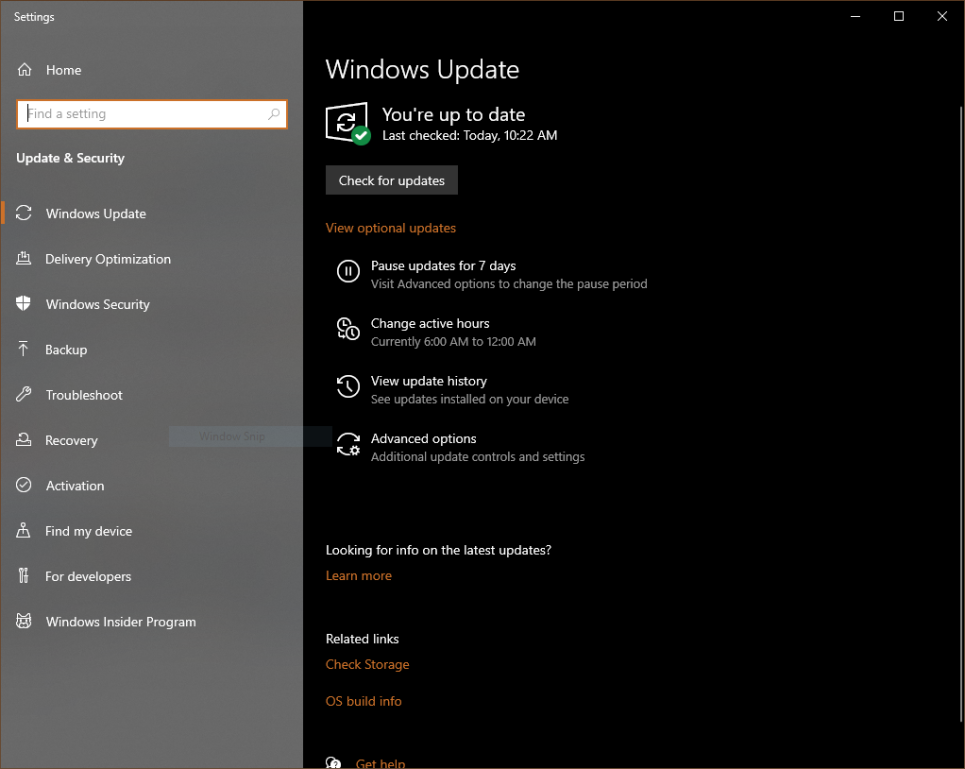Open the Check Storage link

pos(367,665)
